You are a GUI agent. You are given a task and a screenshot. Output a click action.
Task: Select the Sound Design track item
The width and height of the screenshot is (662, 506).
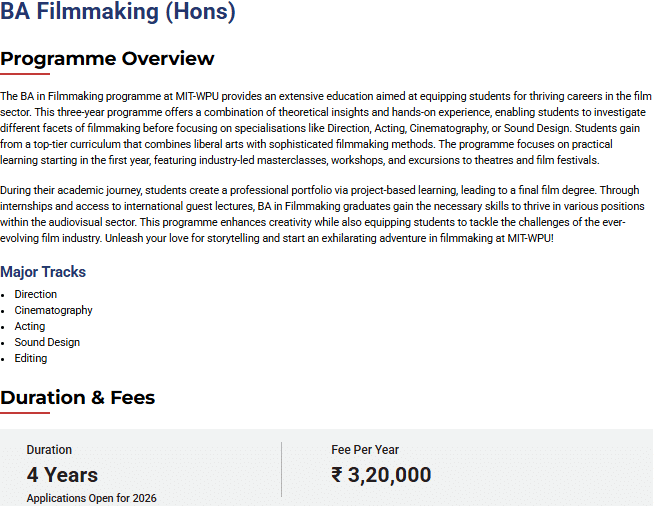click(47, 342)
